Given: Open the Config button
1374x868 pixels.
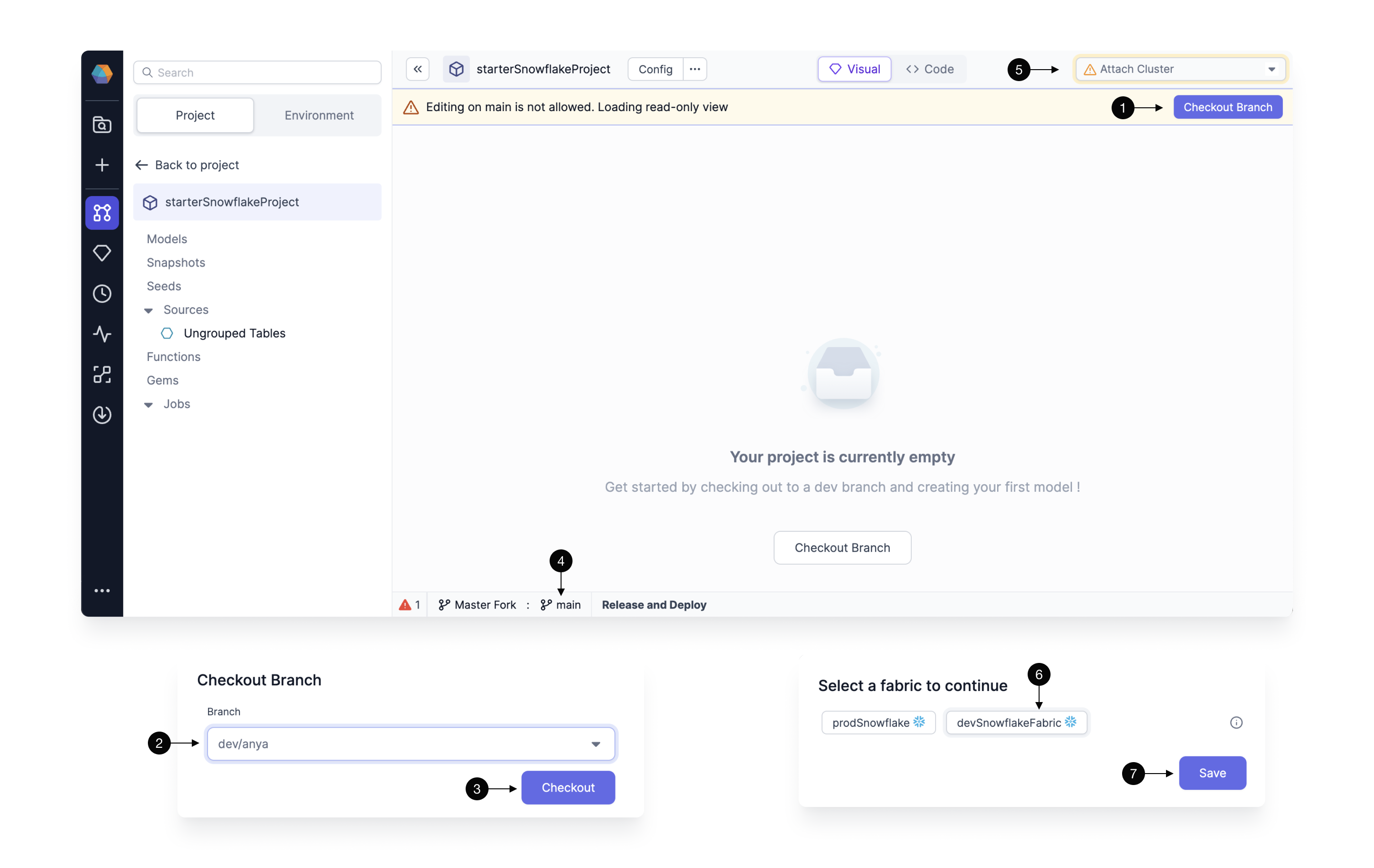Looking at the screenshot, I should point(655,69).
